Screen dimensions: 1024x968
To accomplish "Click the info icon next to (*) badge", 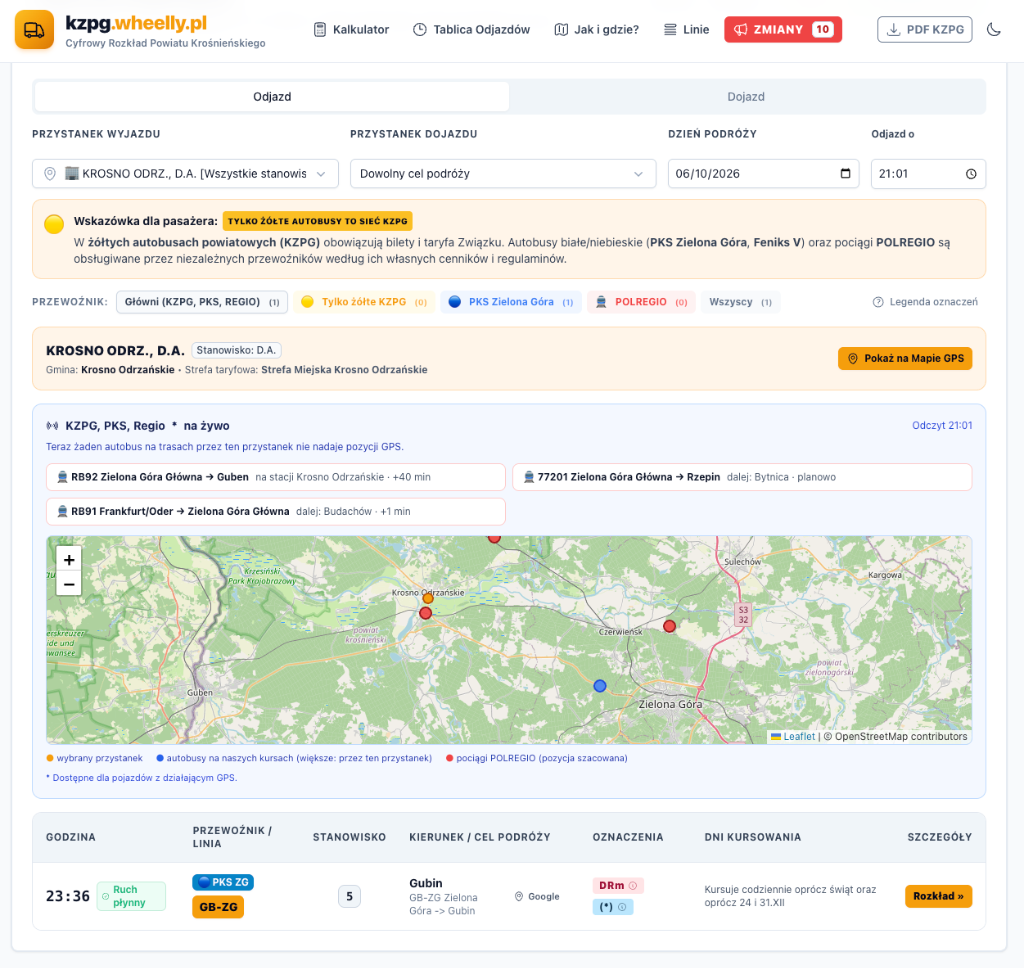I will point(622,907).
